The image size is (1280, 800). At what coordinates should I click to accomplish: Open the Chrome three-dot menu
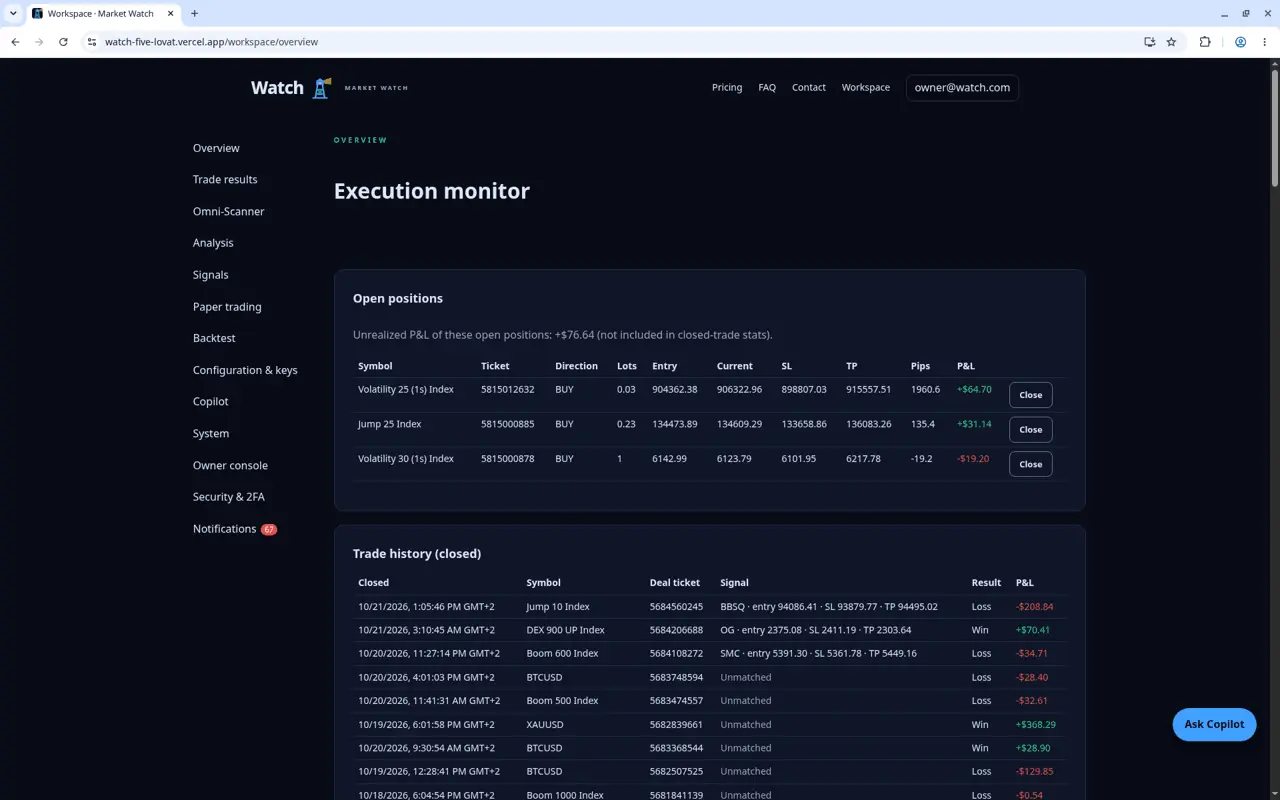pyautogui.click(x=1265, y=42)
